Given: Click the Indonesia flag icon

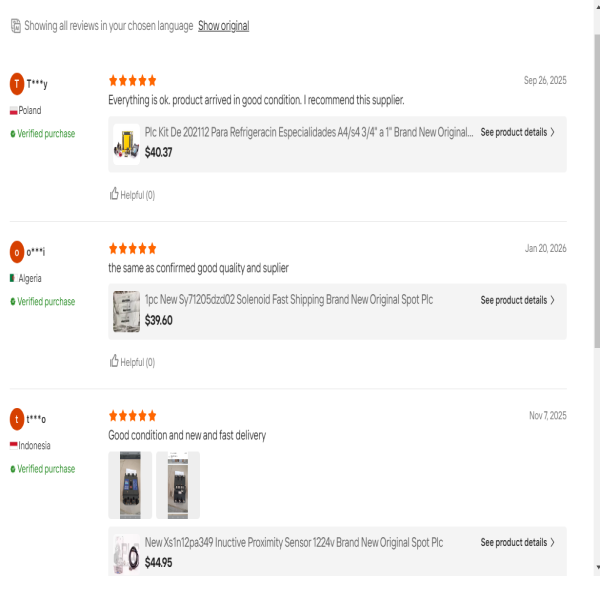Looking at the screenshot, I should click(x=14, y=446).
